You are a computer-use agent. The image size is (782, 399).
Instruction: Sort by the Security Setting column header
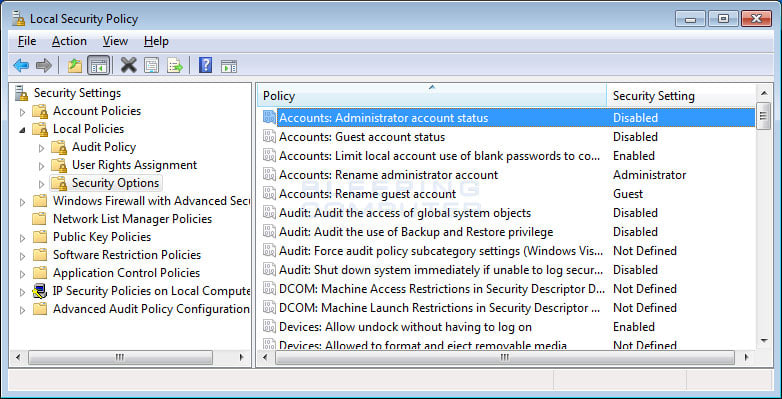681,96
